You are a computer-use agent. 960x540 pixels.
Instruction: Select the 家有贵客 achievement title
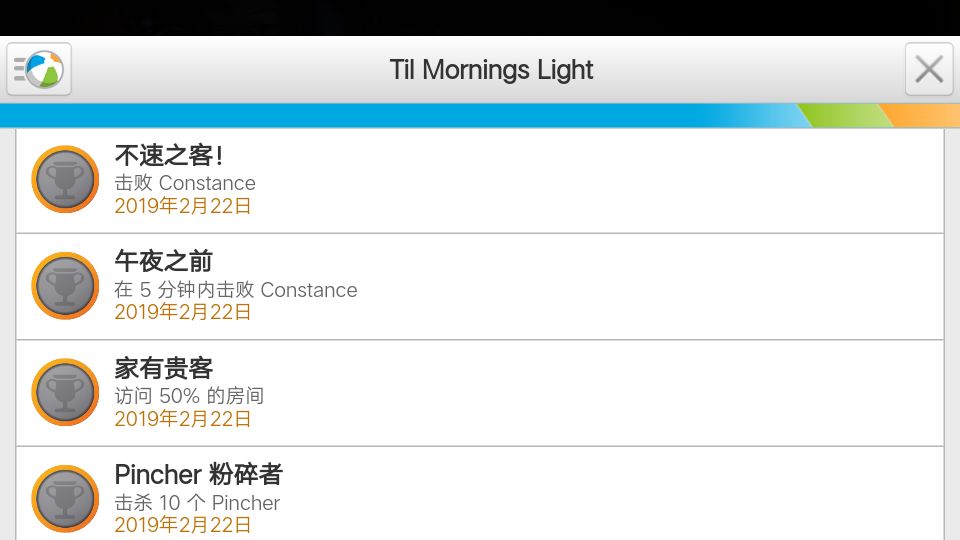tap(164, 369)
